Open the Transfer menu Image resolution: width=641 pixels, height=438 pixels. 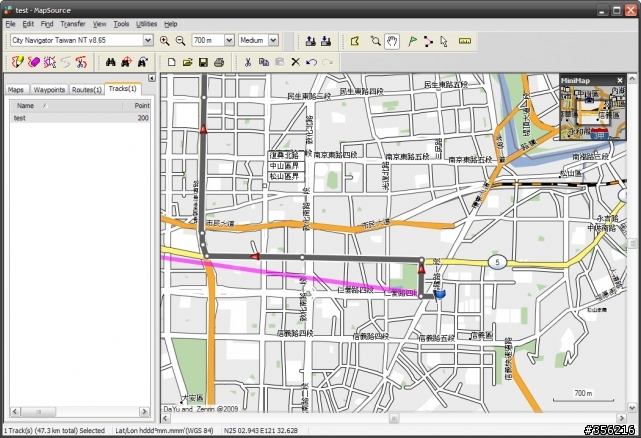(72, 23)
